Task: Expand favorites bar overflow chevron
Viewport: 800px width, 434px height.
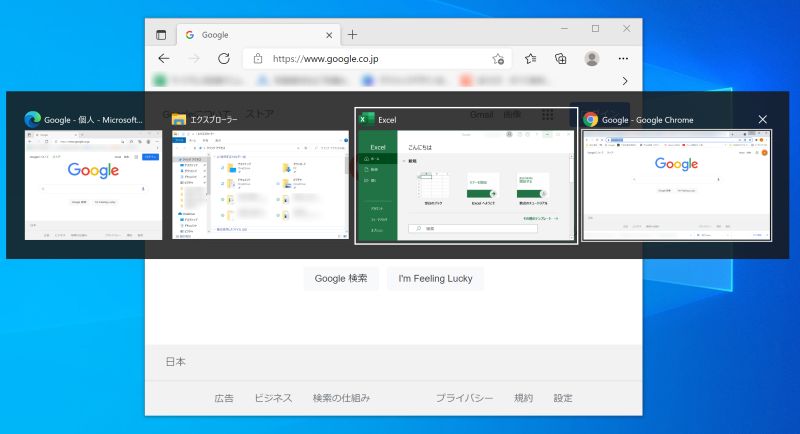Action: click(x=624, y=81)
